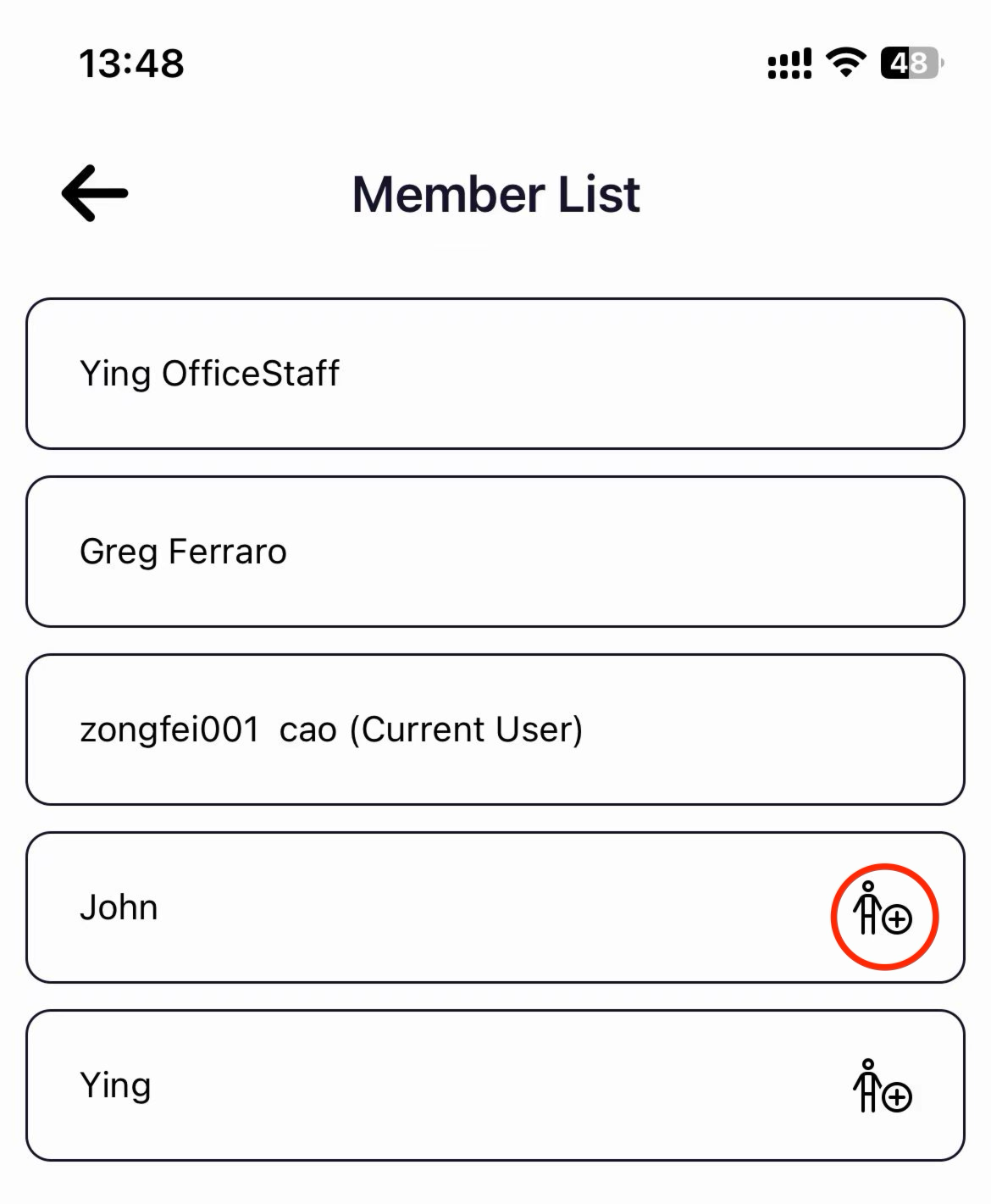The width and height of the screenshot is (991, 1204).
Task: Tap the Member List page title
Action: 495,194
